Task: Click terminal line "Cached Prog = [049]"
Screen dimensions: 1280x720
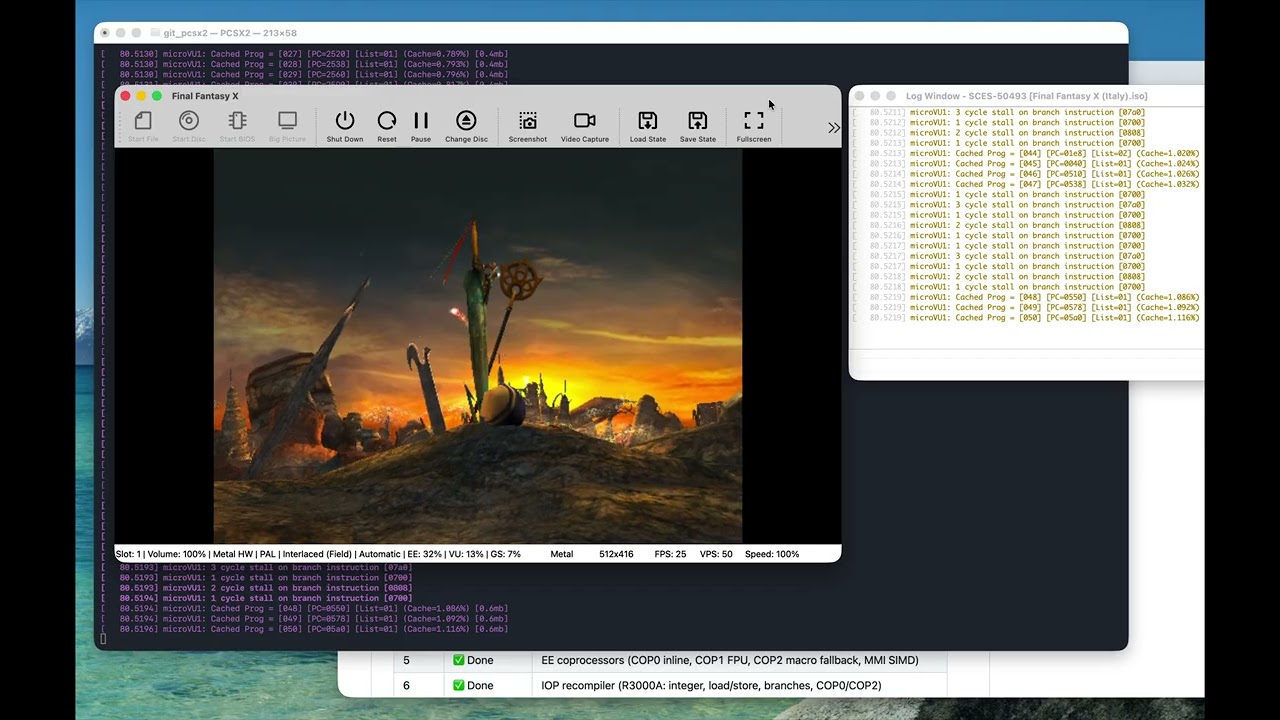Action: tap(305, 619)
